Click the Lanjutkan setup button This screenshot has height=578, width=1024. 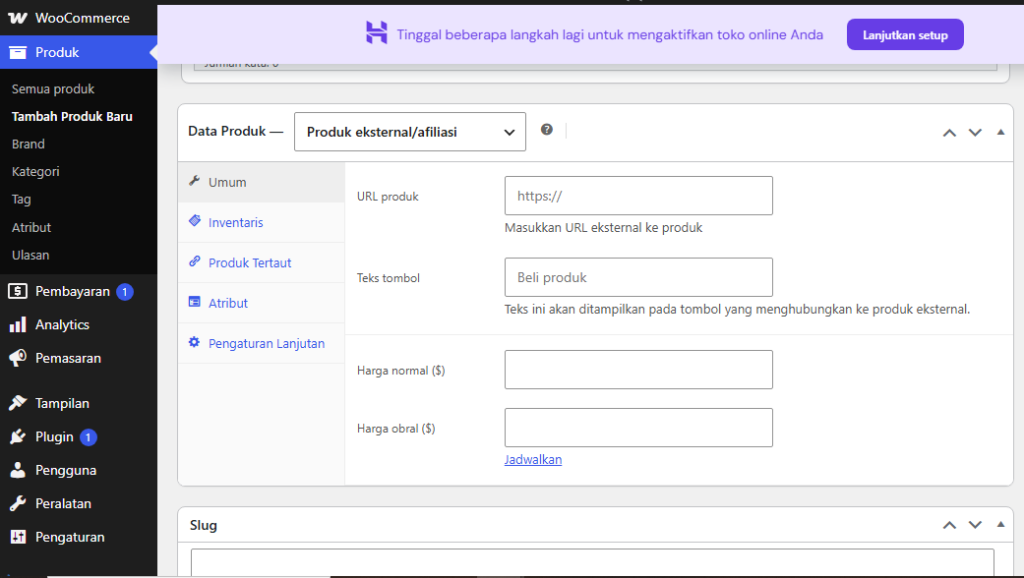[905, 35]
